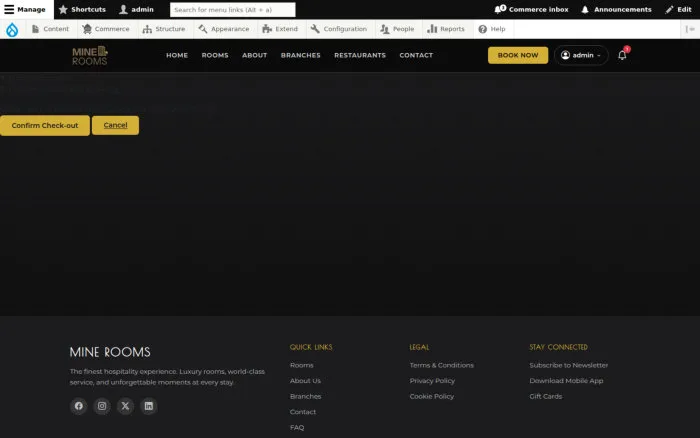Click Download Mobile App link
This screenshot has height=438, width=700.
click(566, 381)
